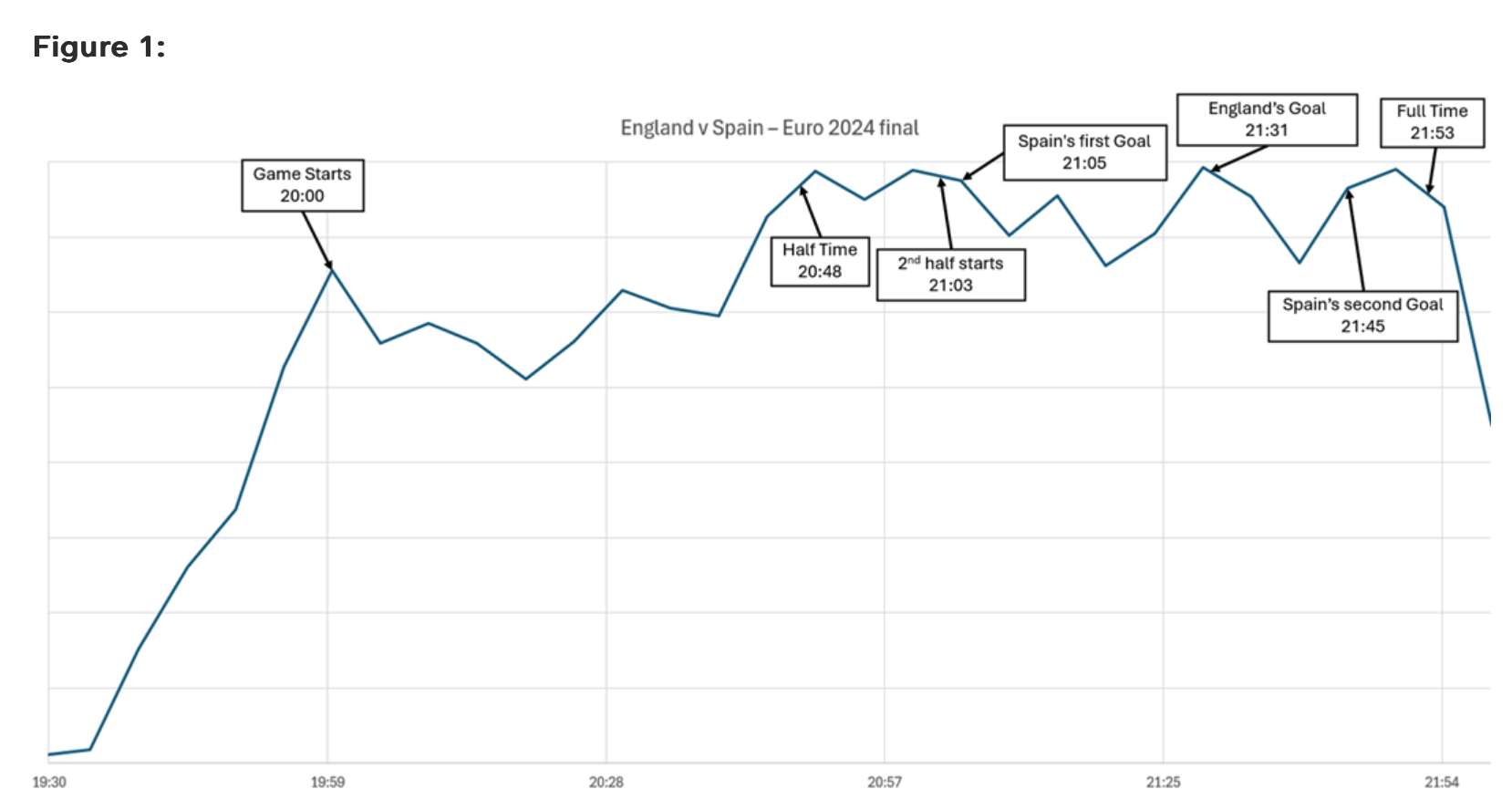Select the "Half Time 20:48" callout
Image resolution: width=1512 pixels, height=810 pixels.
click(x=819, y=261)
